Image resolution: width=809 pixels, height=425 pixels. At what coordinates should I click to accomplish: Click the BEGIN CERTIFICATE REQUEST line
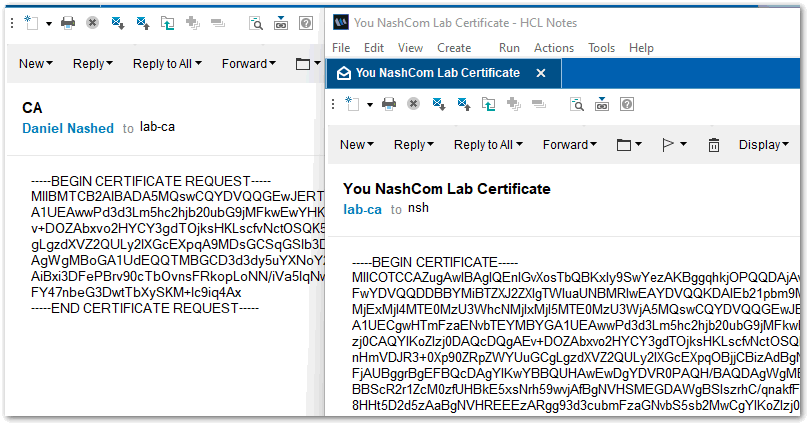(151, 181)
